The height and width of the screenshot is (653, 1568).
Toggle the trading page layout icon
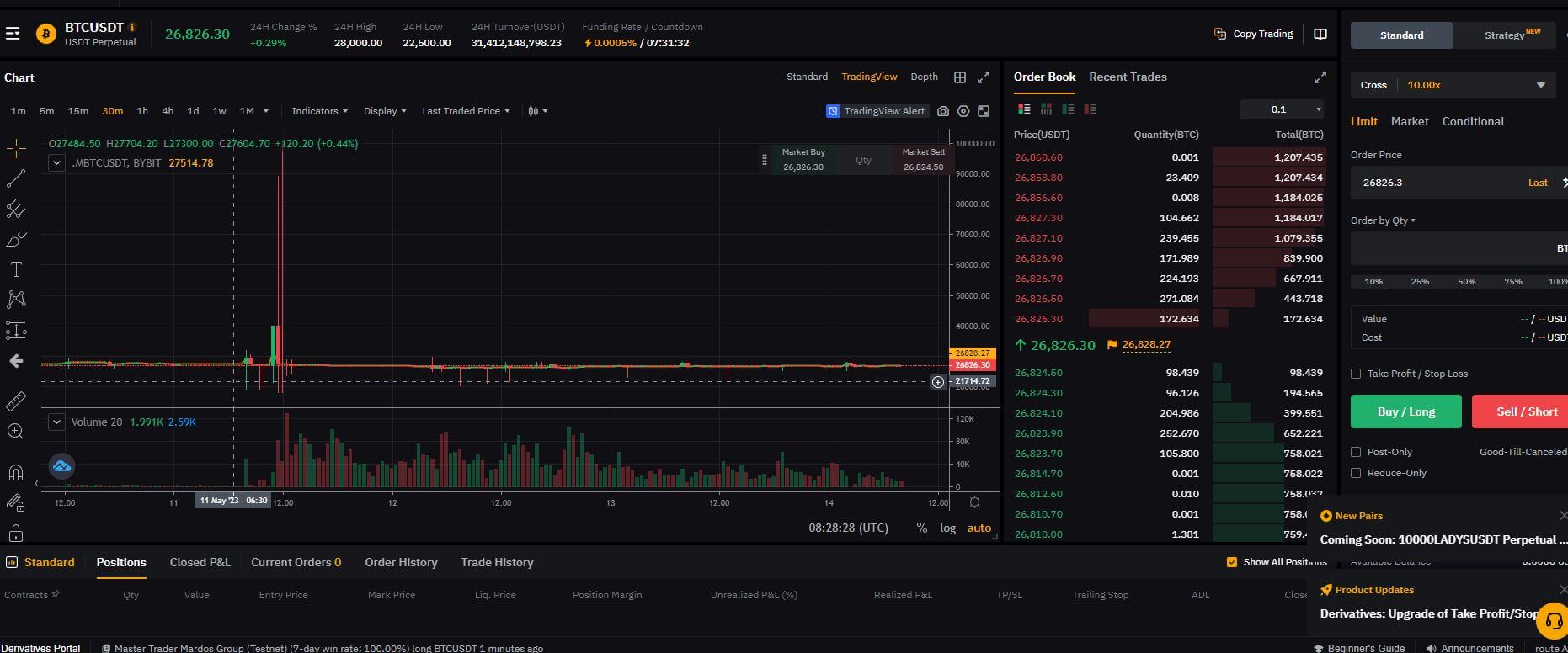[x=1320, y=34]
